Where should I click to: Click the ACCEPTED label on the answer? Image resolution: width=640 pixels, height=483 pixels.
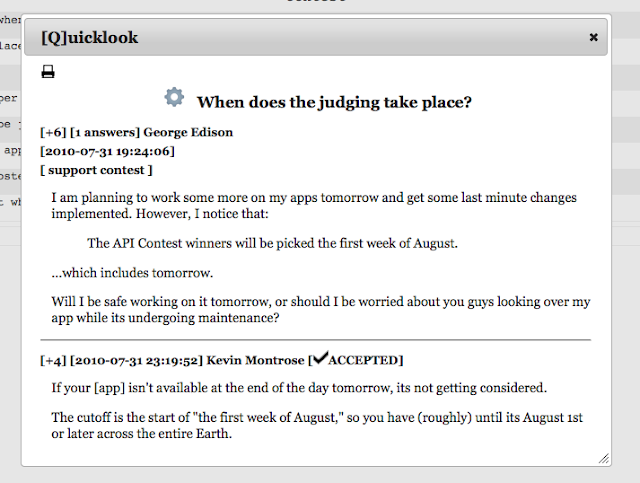click(x=365, y=360)
